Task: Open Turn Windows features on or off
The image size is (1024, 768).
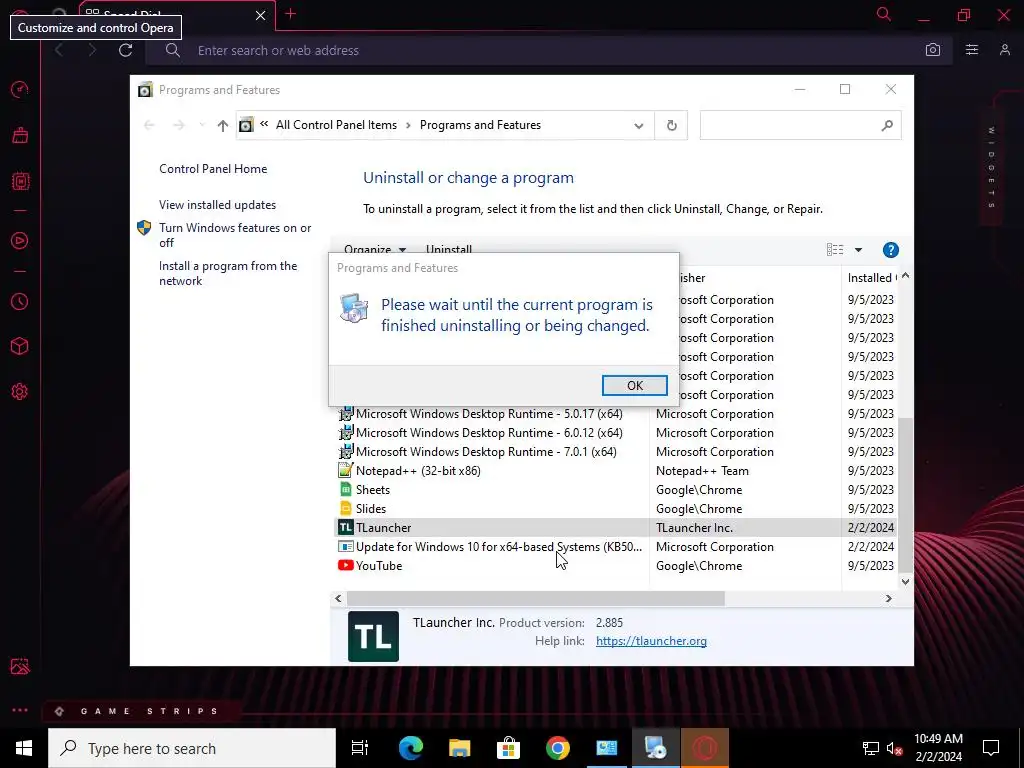Action: (235, 235)
